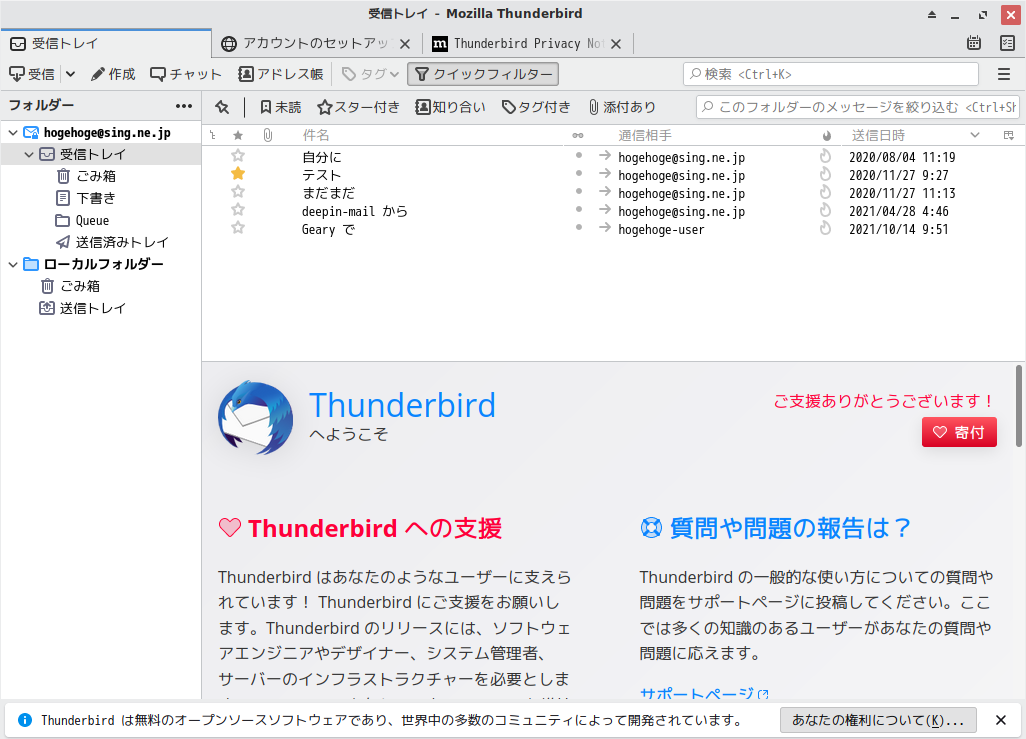This screenshot has width=1026, height=739.
Task: Remove star from 'テスト' message
Action: 238,173
